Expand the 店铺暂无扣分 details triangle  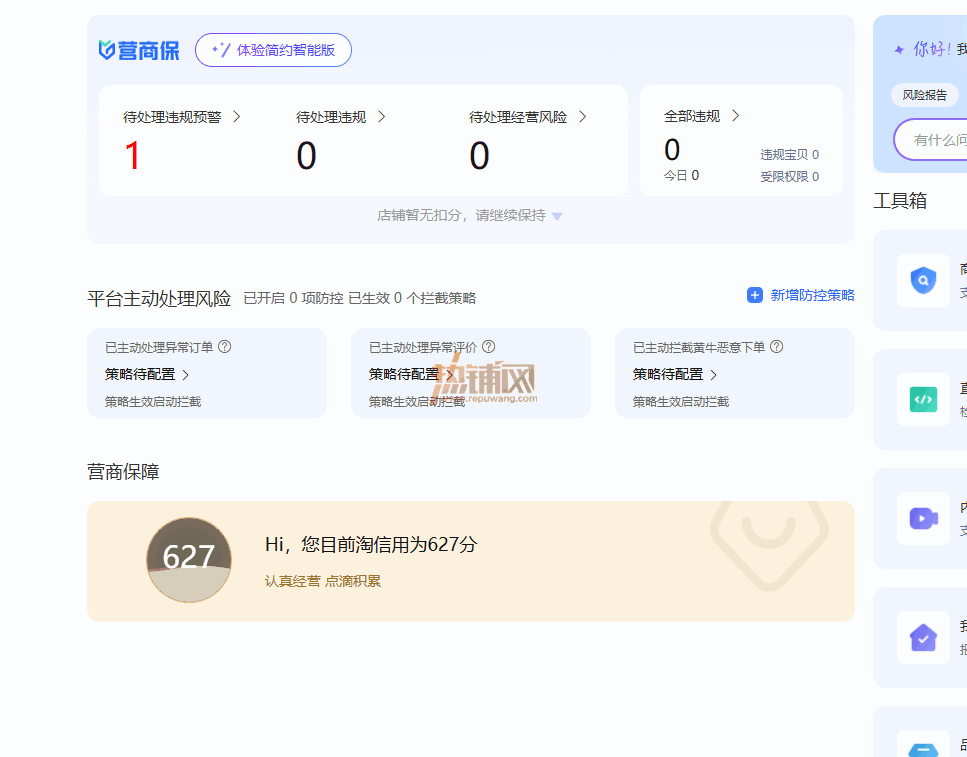pyautogui.click(x=557, y=217)
